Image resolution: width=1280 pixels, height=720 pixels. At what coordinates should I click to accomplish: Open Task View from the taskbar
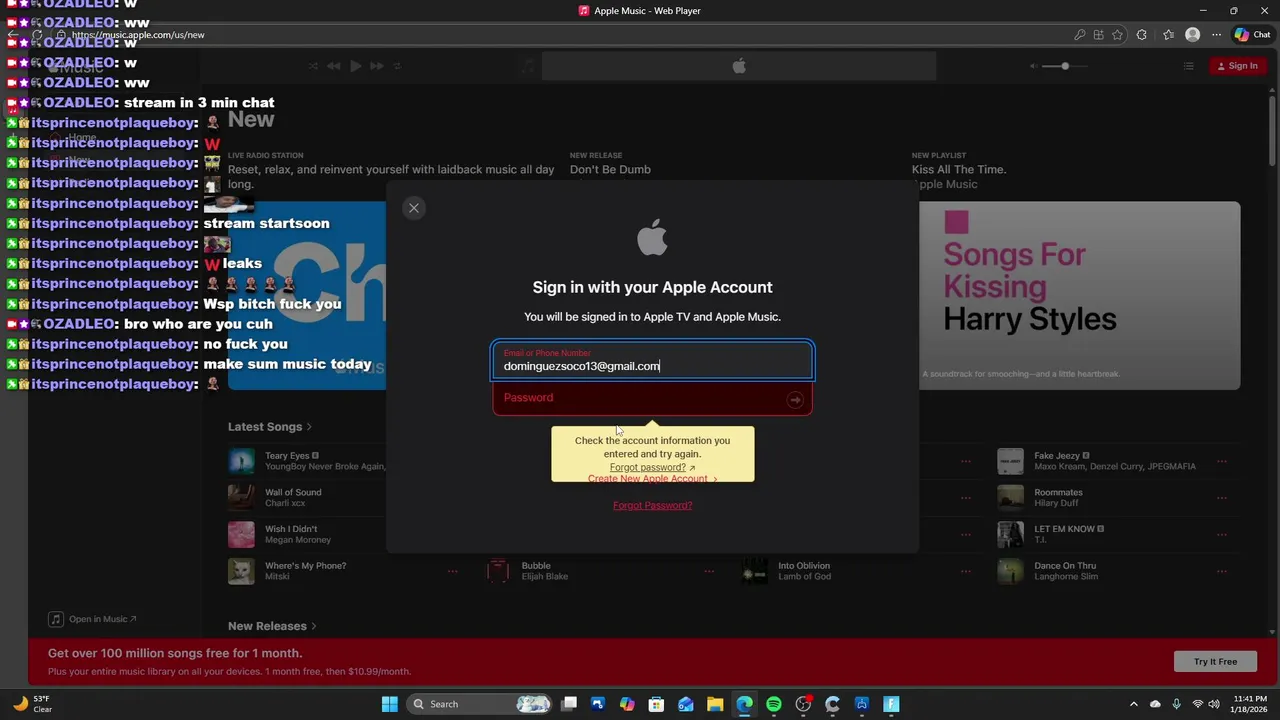click(x=569, y=704)
